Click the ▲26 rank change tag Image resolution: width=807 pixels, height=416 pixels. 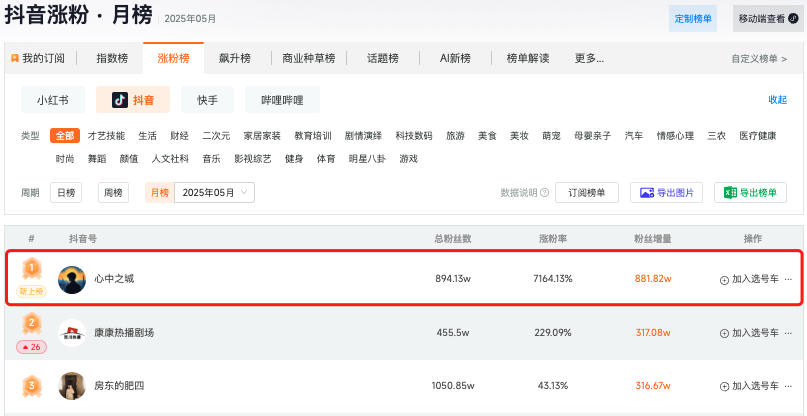tap(31, 347)
